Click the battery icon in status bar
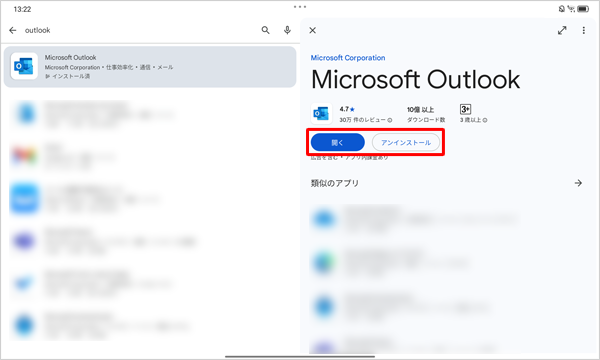Screen dimensions: 600x360 [x=583, y=9]
